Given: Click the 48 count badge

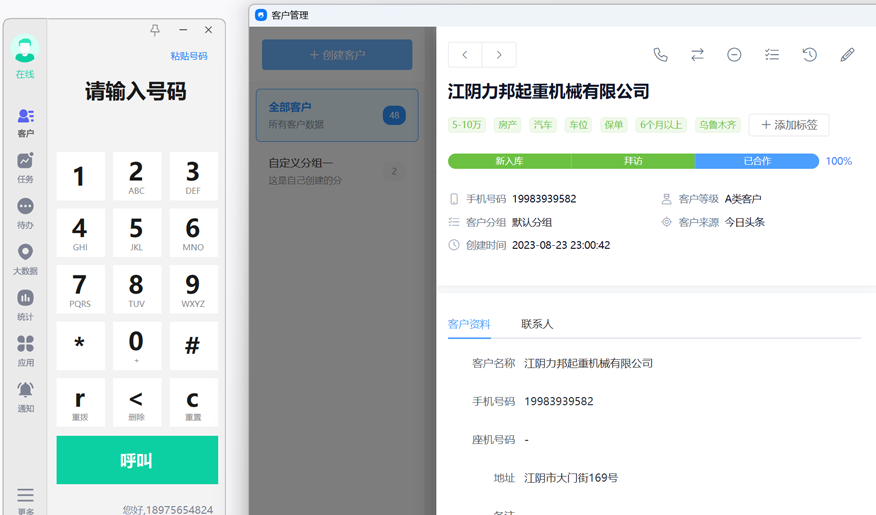Looking at the screenshot, I should click(x=394, y=115).
